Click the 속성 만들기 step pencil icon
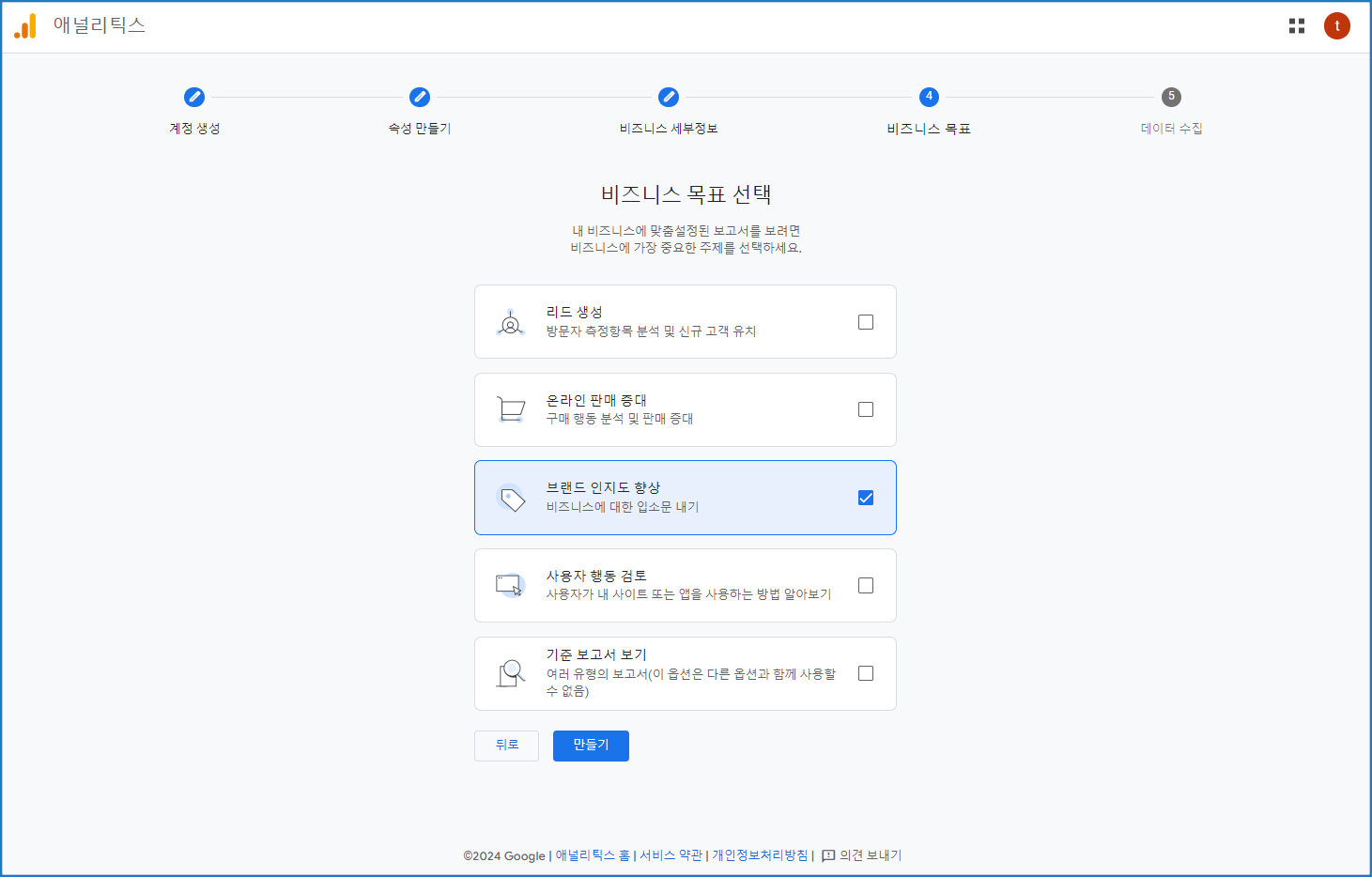 pos(420,97)
